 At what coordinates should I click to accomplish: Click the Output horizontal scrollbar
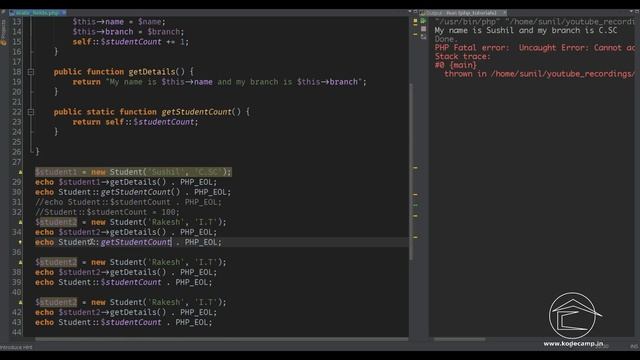coord(460,339)
